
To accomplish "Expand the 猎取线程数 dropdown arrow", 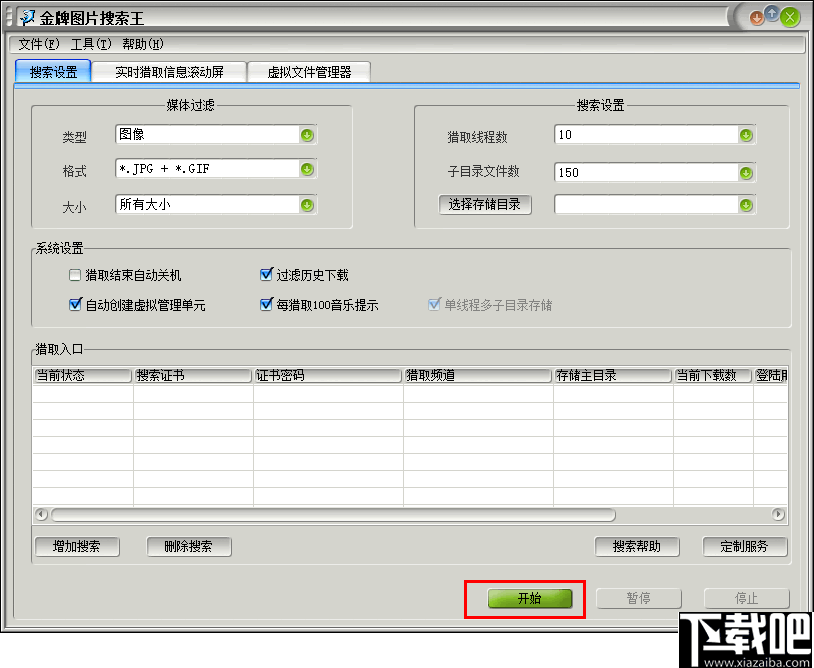I will (746, 135).
